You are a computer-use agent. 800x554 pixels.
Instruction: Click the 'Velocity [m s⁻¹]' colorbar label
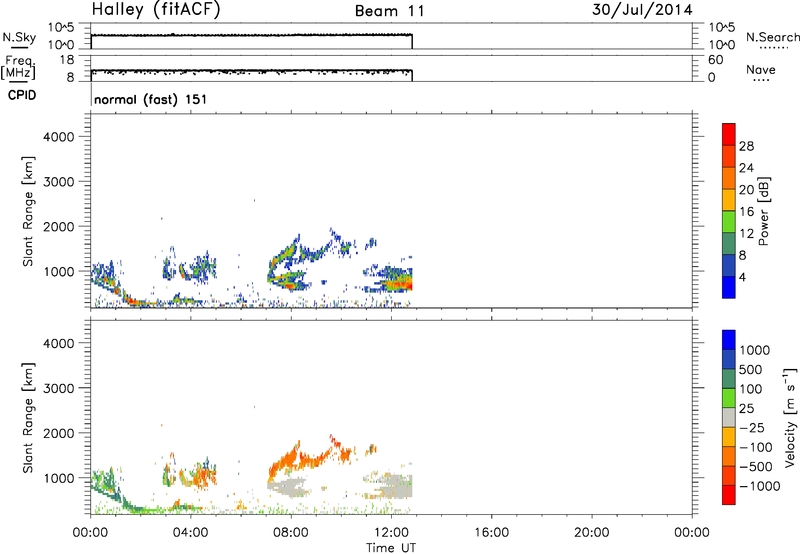[790, 417]
